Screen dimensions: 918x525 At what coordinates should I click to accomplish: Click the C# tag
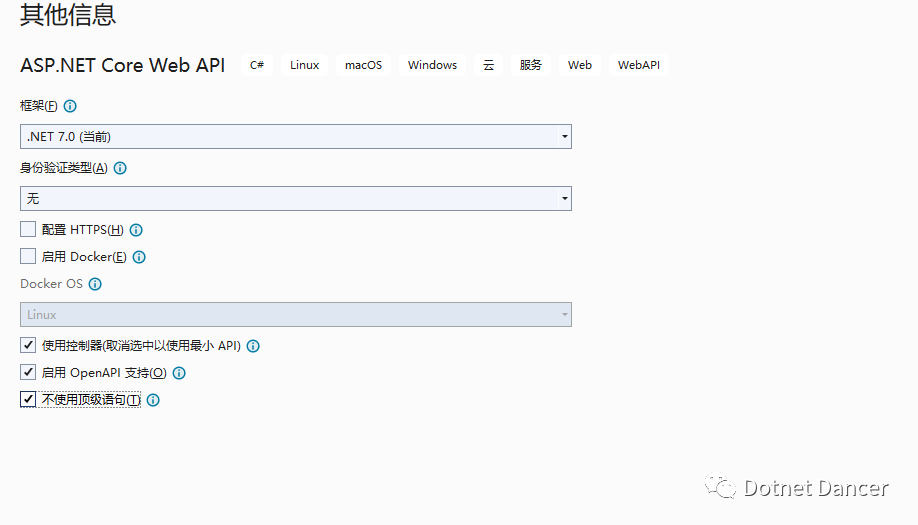pos(257,65)
